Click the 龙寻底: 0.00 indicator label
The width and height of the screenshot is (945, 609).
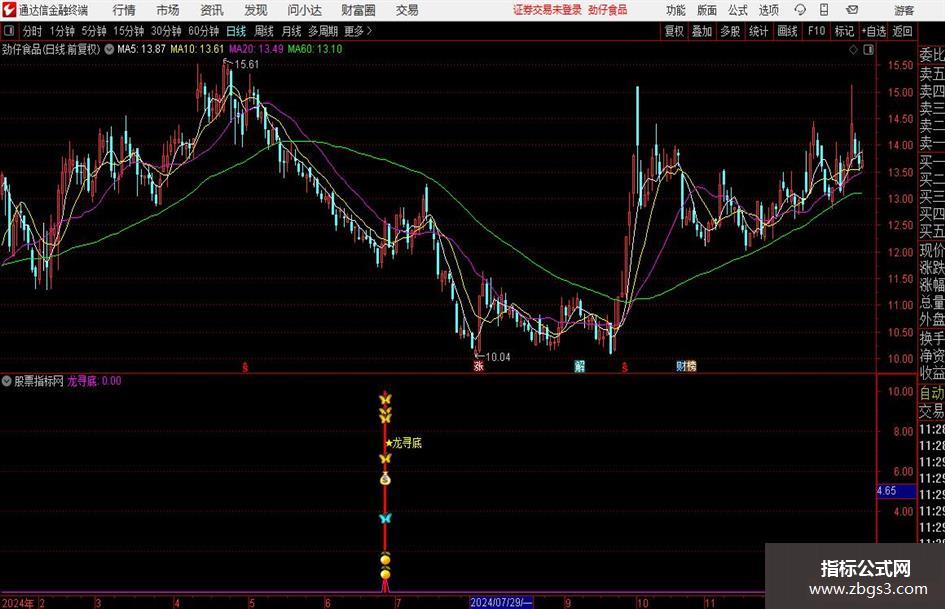click(94, 381)
